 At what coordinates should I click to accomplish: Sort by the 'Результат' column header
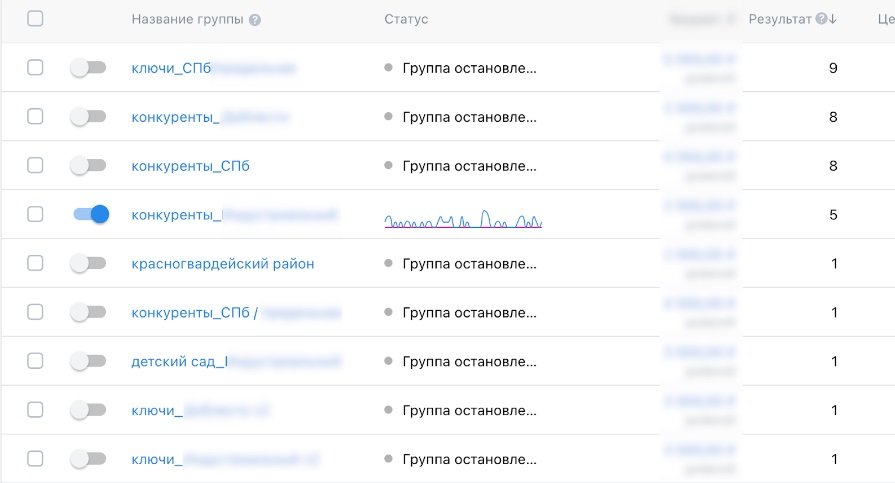(780, 19)
